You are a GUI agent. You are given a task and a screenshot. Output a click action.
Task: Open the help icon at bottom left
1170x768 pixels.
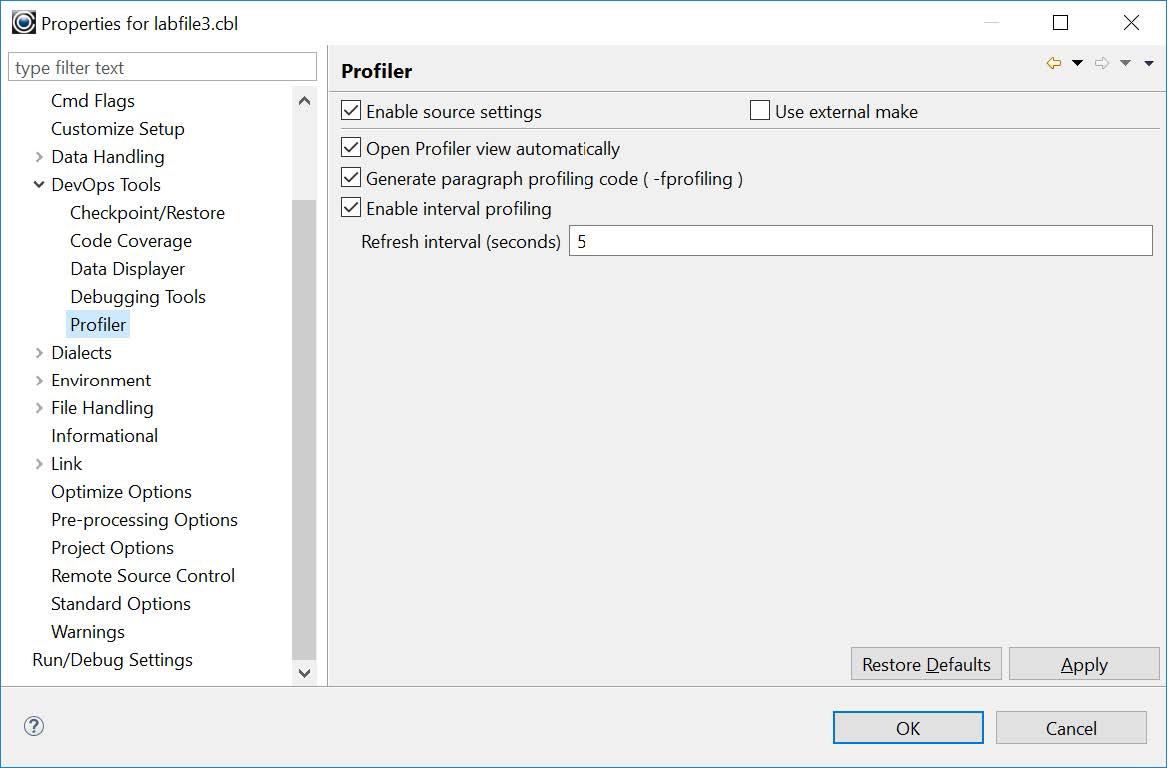click(x=33, y=726)
